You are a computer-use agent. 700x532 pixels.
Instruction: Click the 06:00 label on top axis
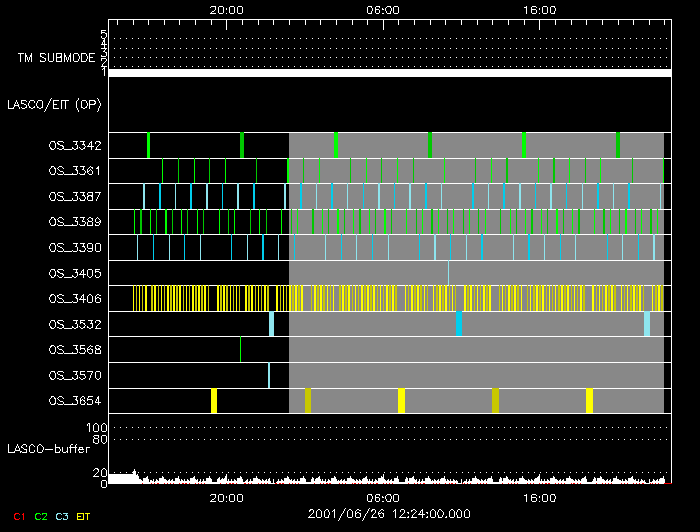(x=384, y=9)
